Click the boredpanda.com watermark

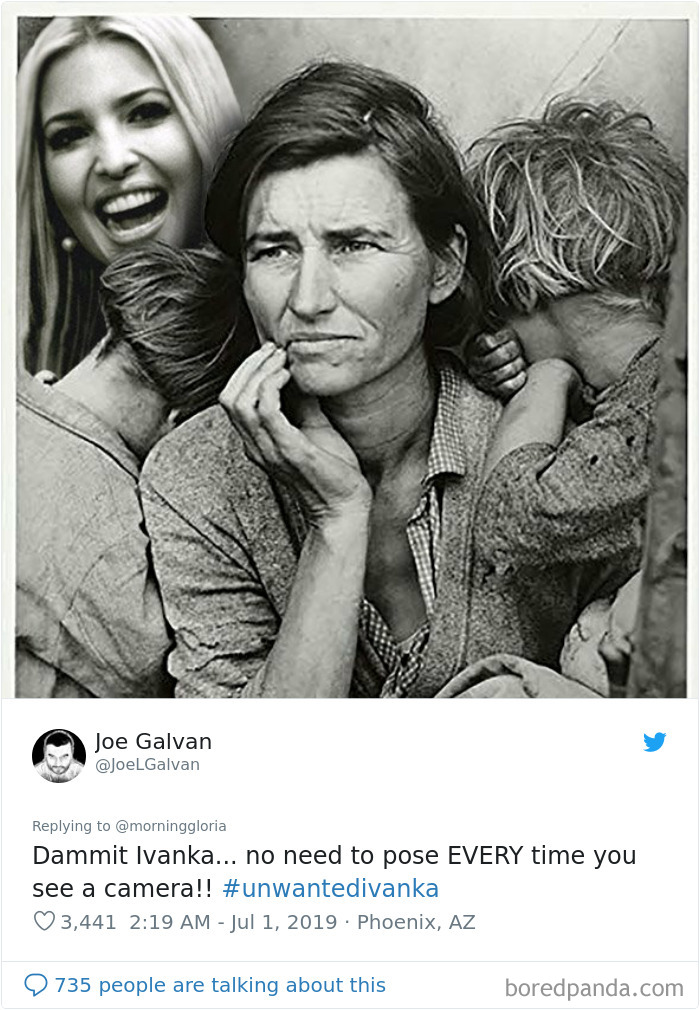[594, 987]
